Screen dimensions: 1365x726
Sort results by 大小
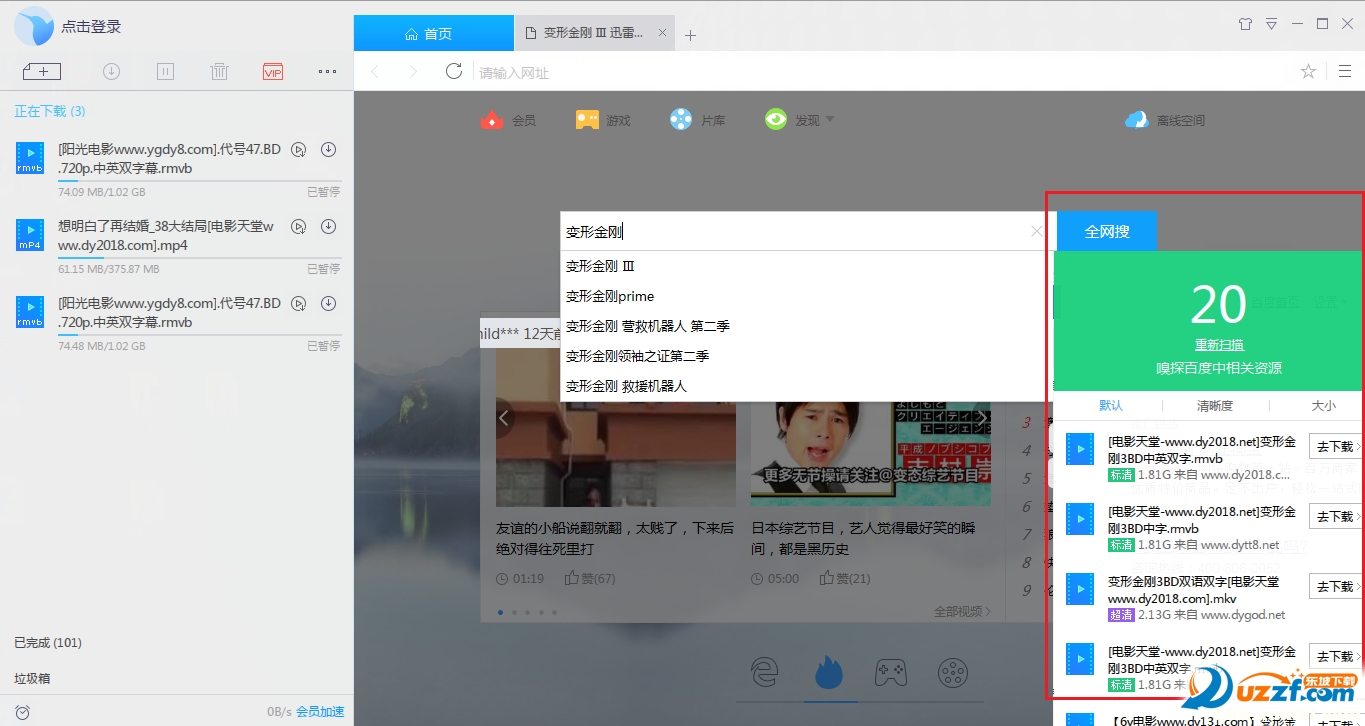[x=1323, y=405]
